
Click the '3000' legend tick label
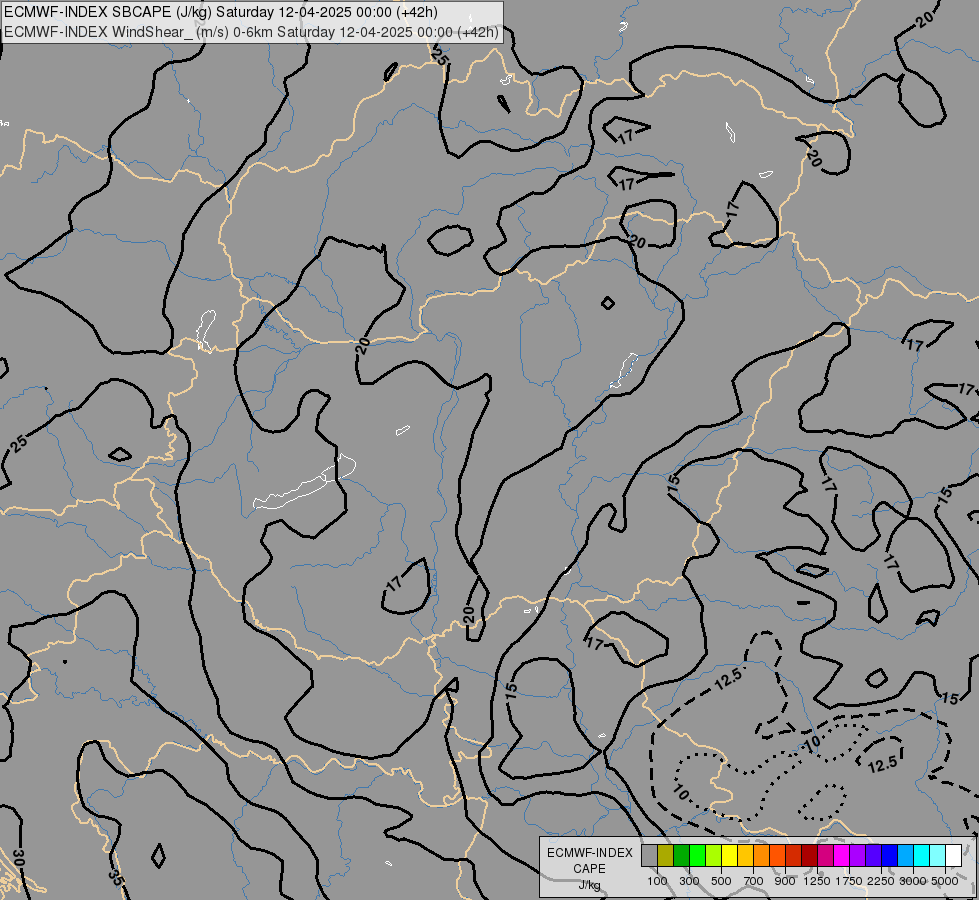913,881
